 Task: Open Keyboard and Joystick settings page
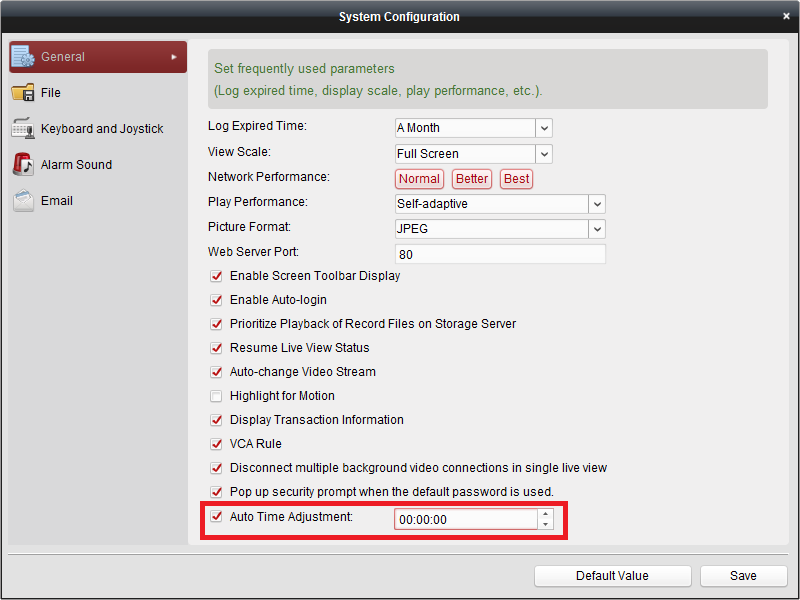102,129
